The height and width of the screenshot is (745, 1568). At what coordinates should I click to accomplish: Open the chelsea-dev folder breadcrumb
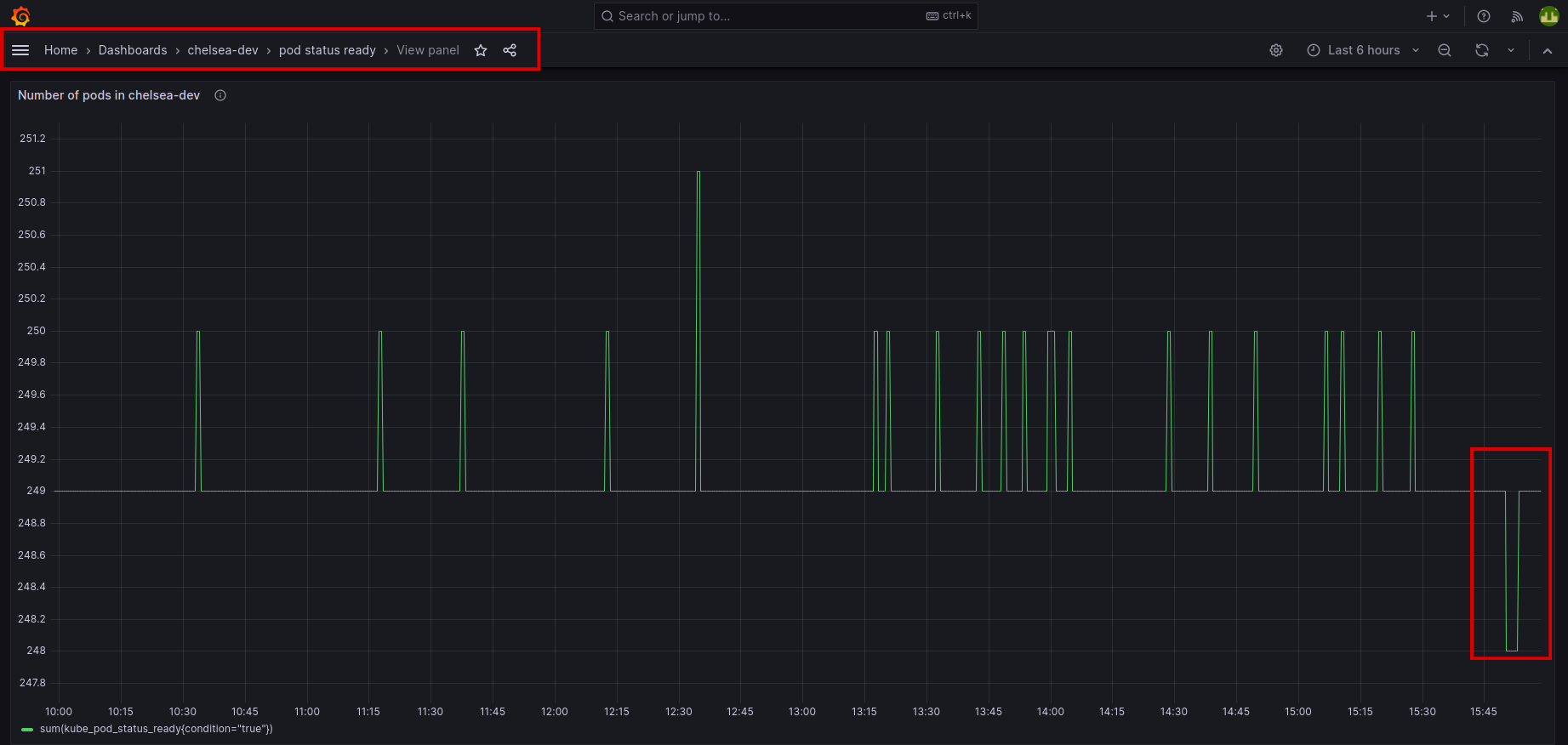coord(223,50)
